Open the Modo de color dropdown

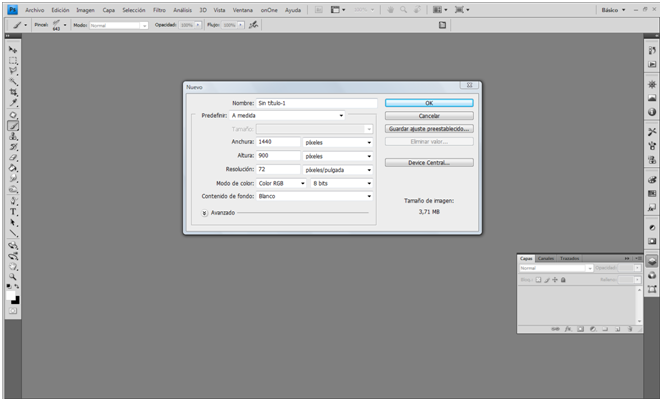tap(281, 183)
